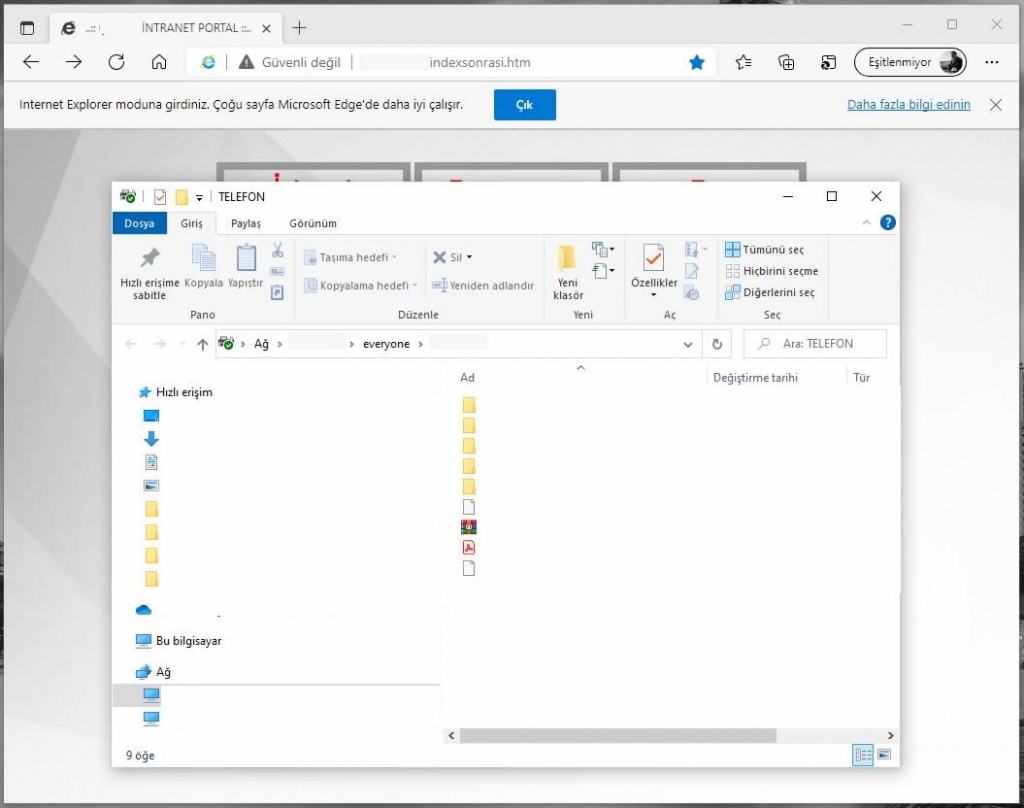Open the Dosya menu tab

point(139,223)
